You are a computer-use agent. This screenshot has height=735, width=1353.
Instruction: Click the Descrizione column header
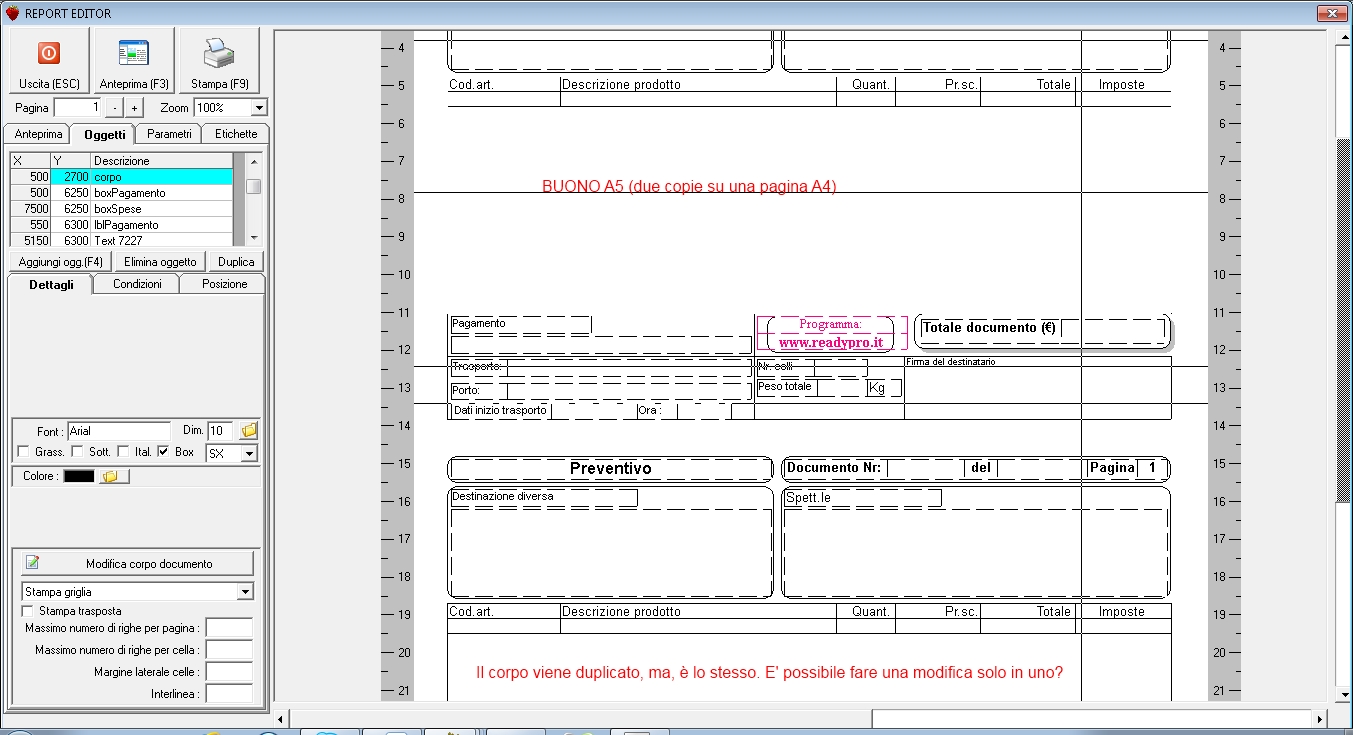pyautogui.click(x=162, y=161)
